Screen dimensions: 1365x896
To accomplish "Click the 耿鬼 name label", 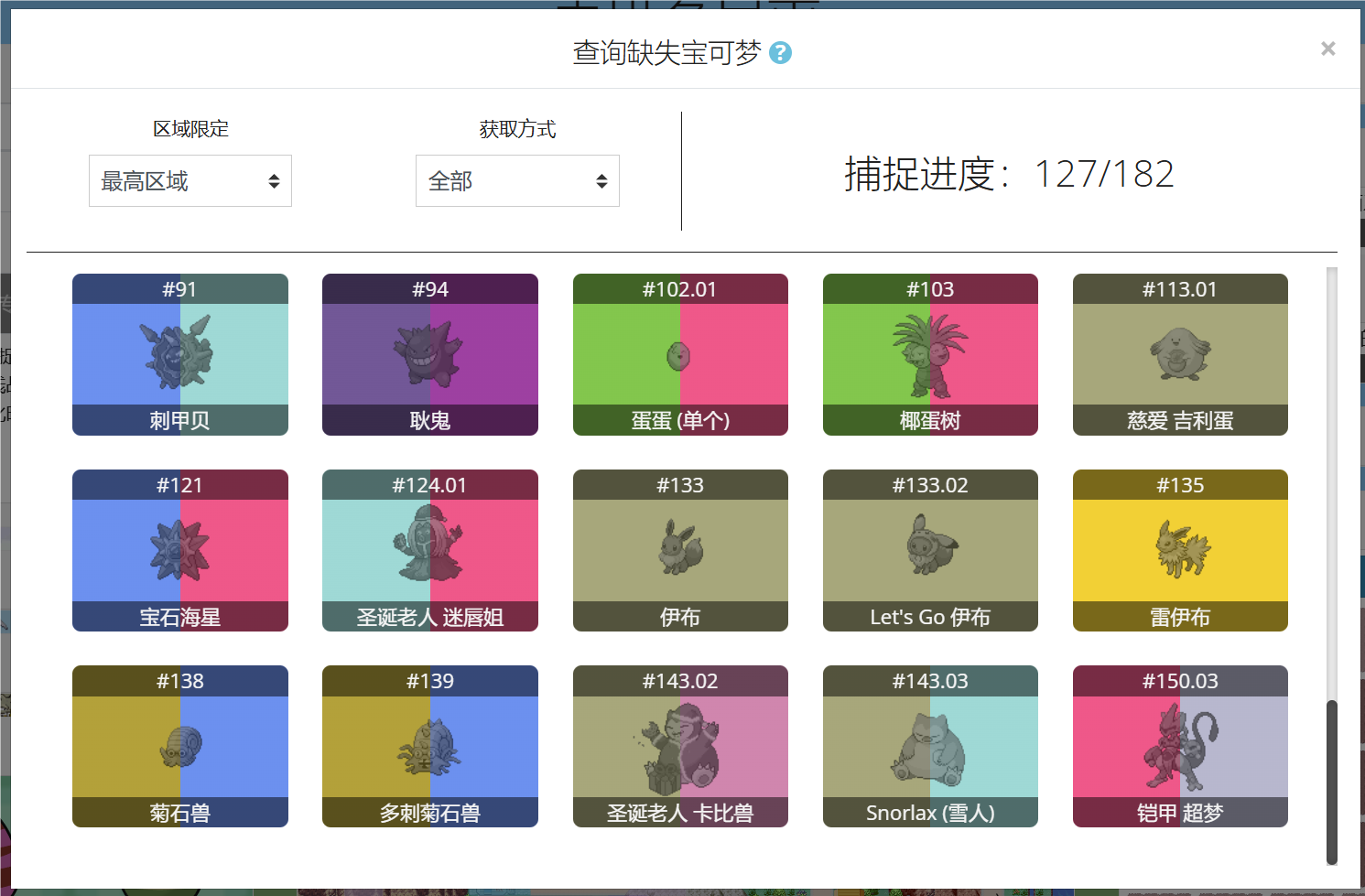I will (x=430, y=421).
